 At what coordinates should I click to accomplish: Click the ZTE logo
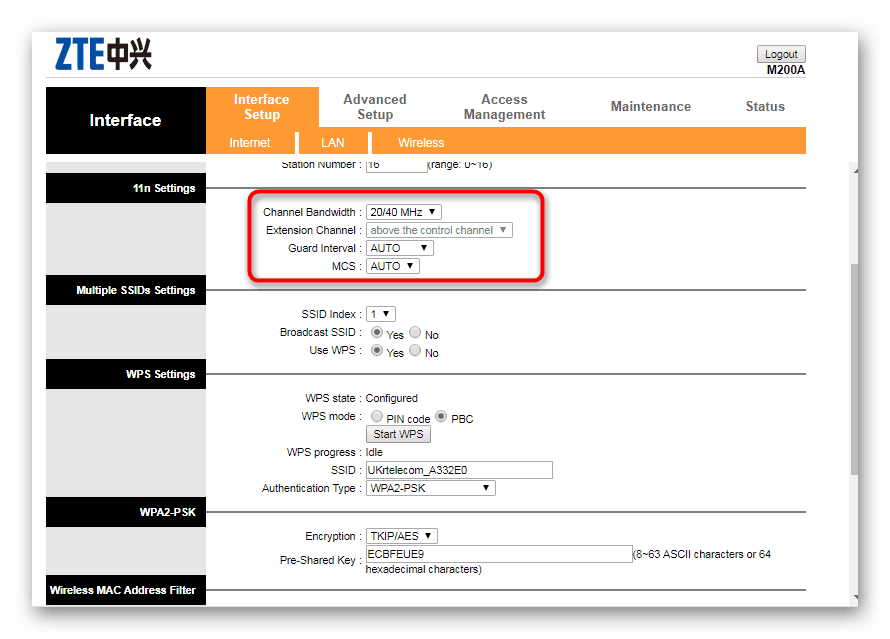pos(103,54)
